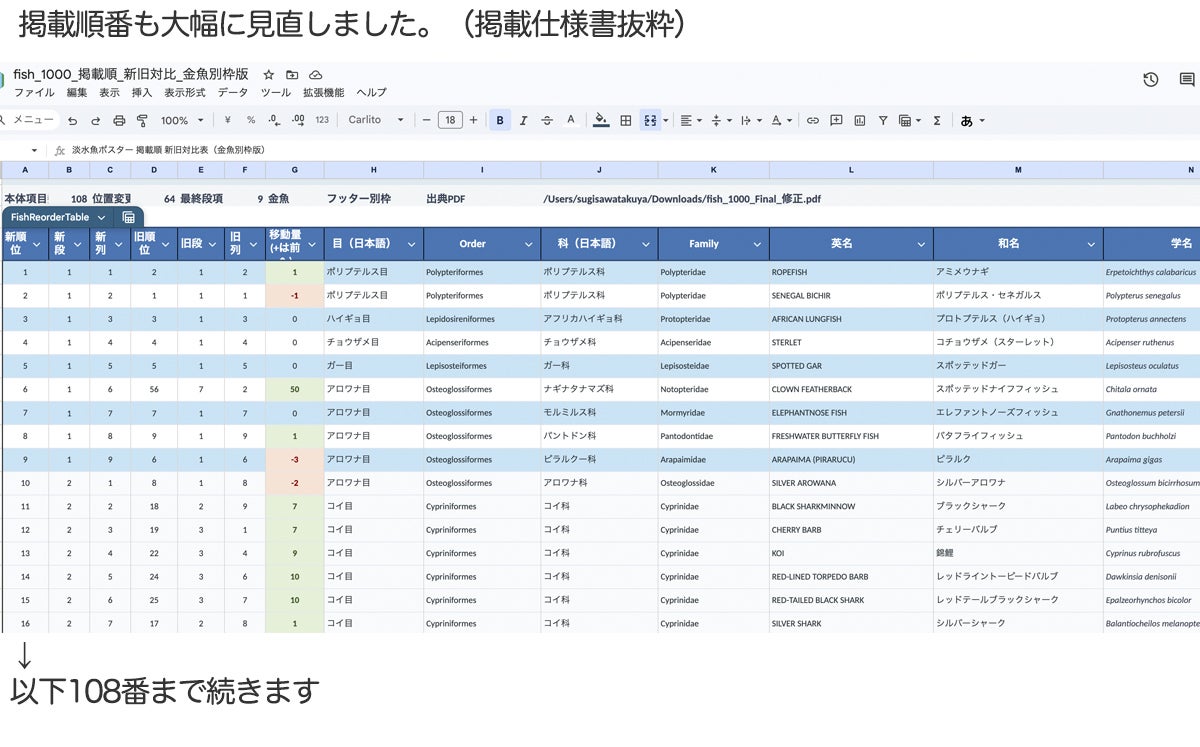Open the ヘルプ menu
1200x747 pixels.
click(x=371, y=93)
